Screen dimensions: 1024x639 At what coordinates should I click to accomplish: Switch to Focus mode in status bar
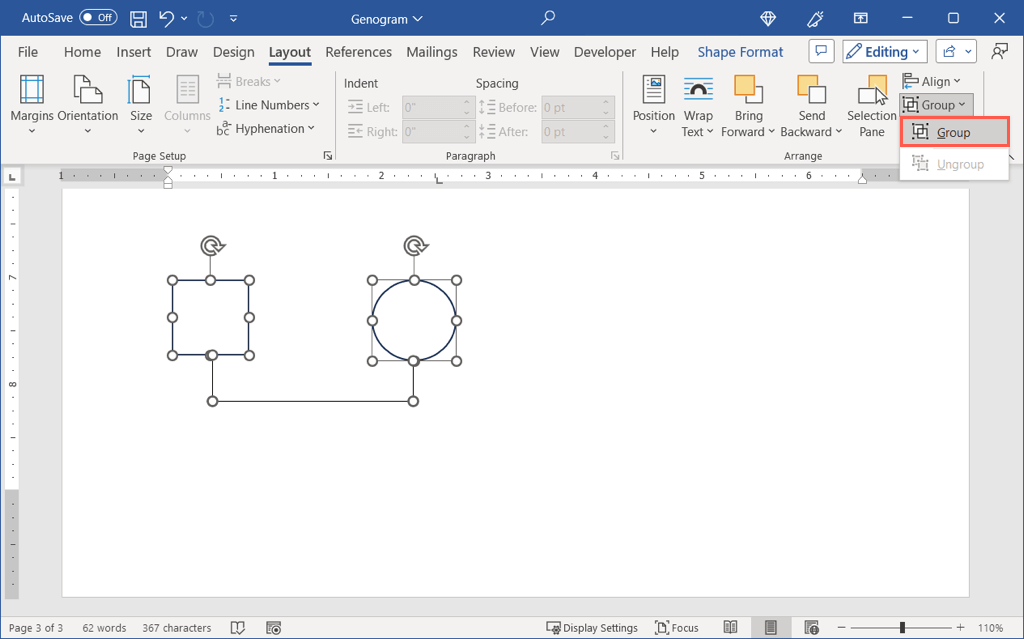(677, 628)
